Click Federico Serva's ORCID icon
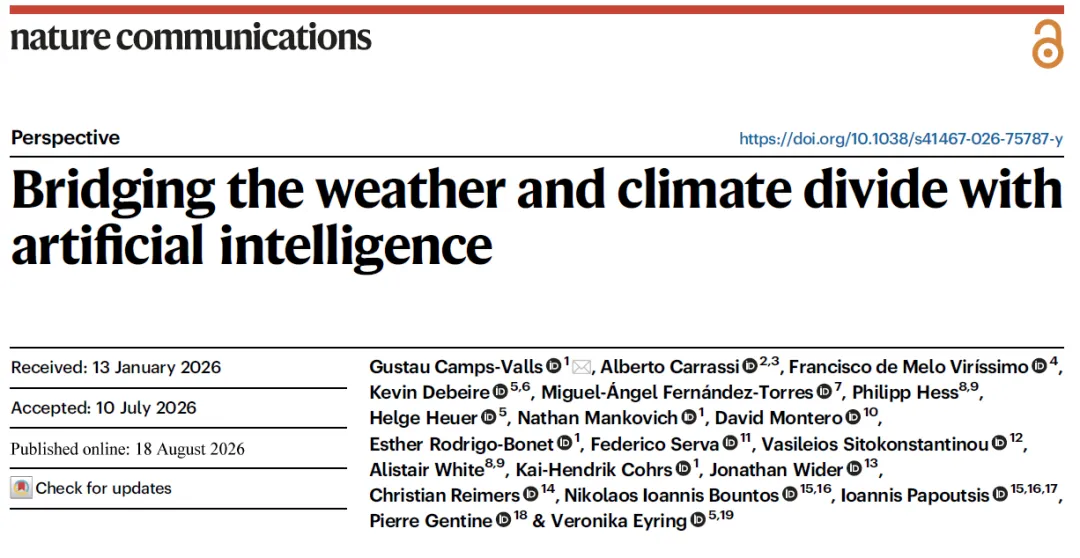Screen dimensions: 1080x558 [730, 444]
